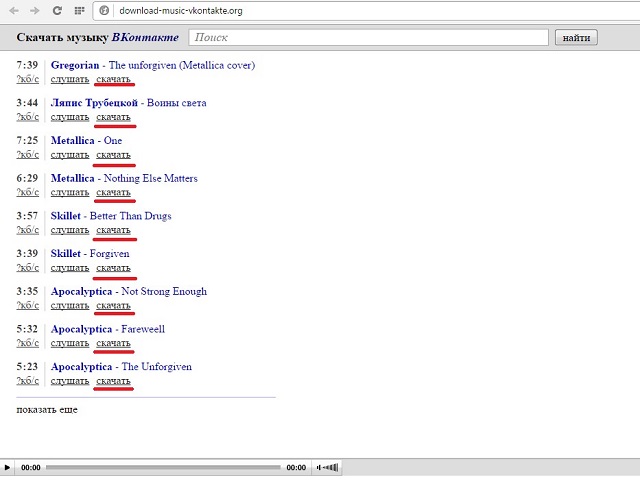This screenshot has width=640, height=499.
Task: Click the 5:23 duration text
Action: pos(27,366)
